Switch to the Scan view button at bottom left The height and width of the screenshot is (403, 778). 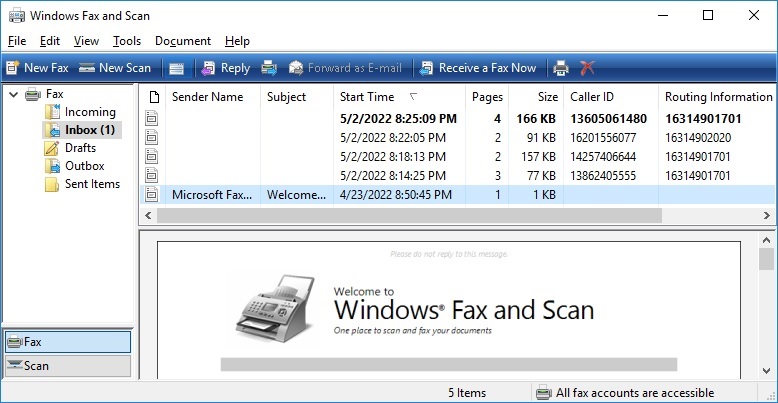[68, 366]
